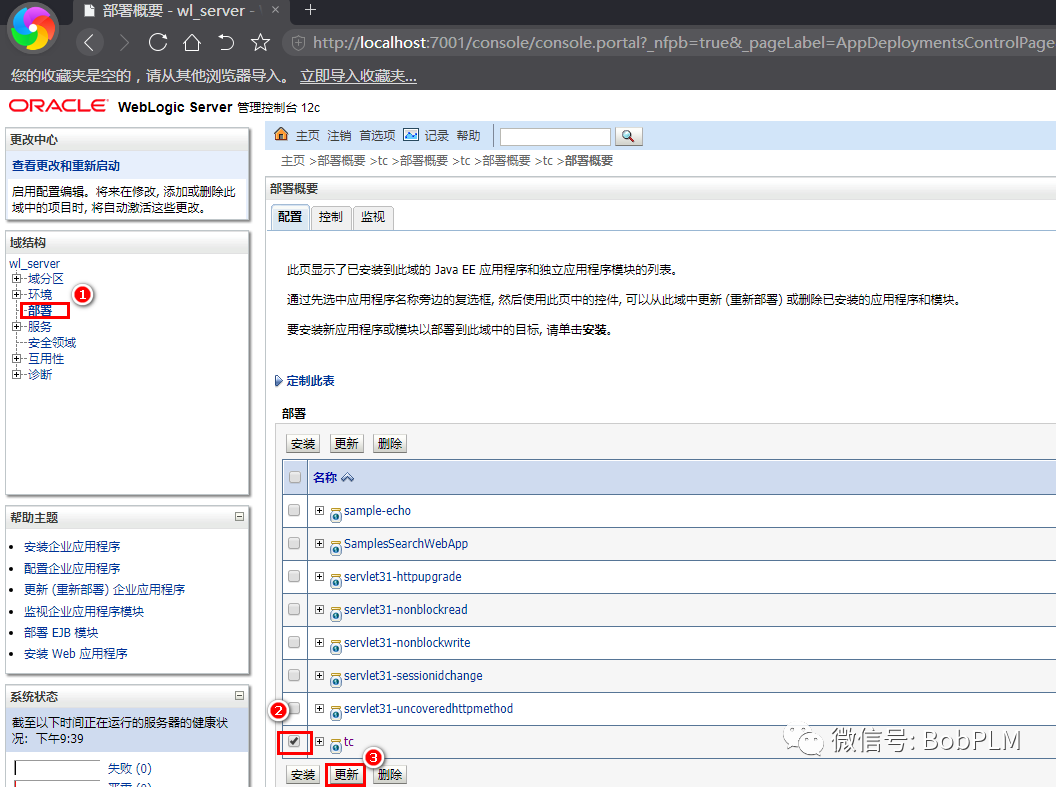The height and width of the screenshot is (787, 1056).
Task: Switch to the 配置 tab
Action: [x=290, y=217]
